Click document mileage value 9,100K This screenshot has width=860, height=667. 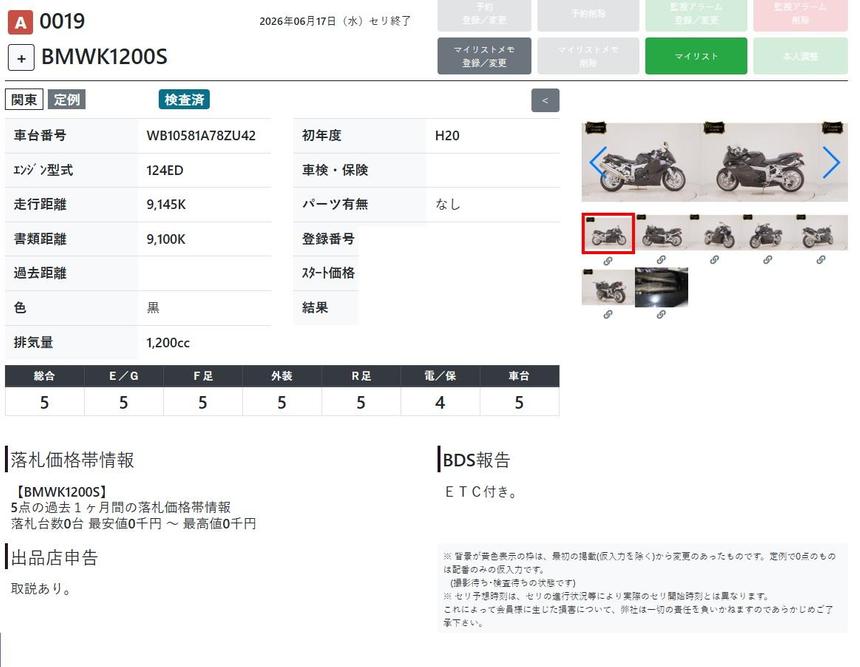coord(166,239)
